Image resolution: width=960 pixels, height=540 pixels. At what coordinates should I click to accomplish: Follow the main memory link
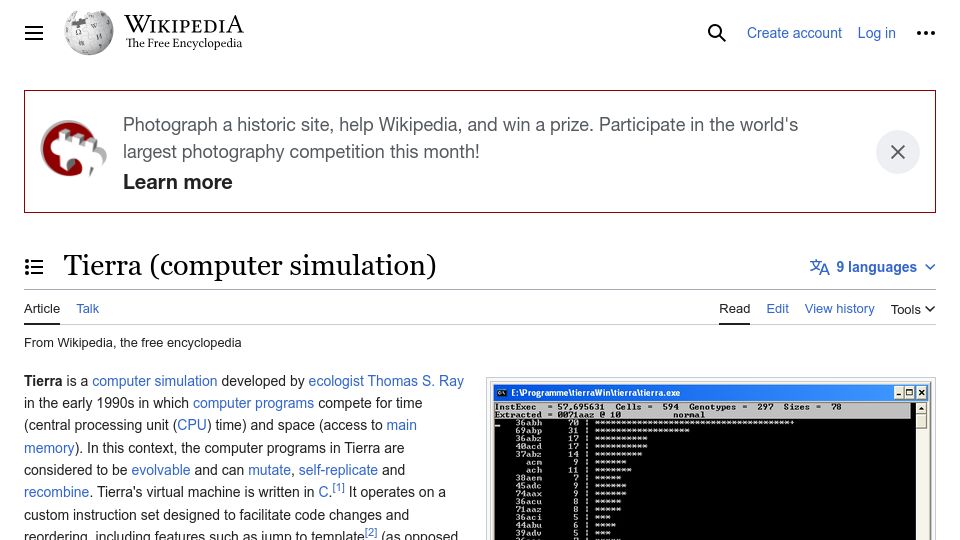220,437
